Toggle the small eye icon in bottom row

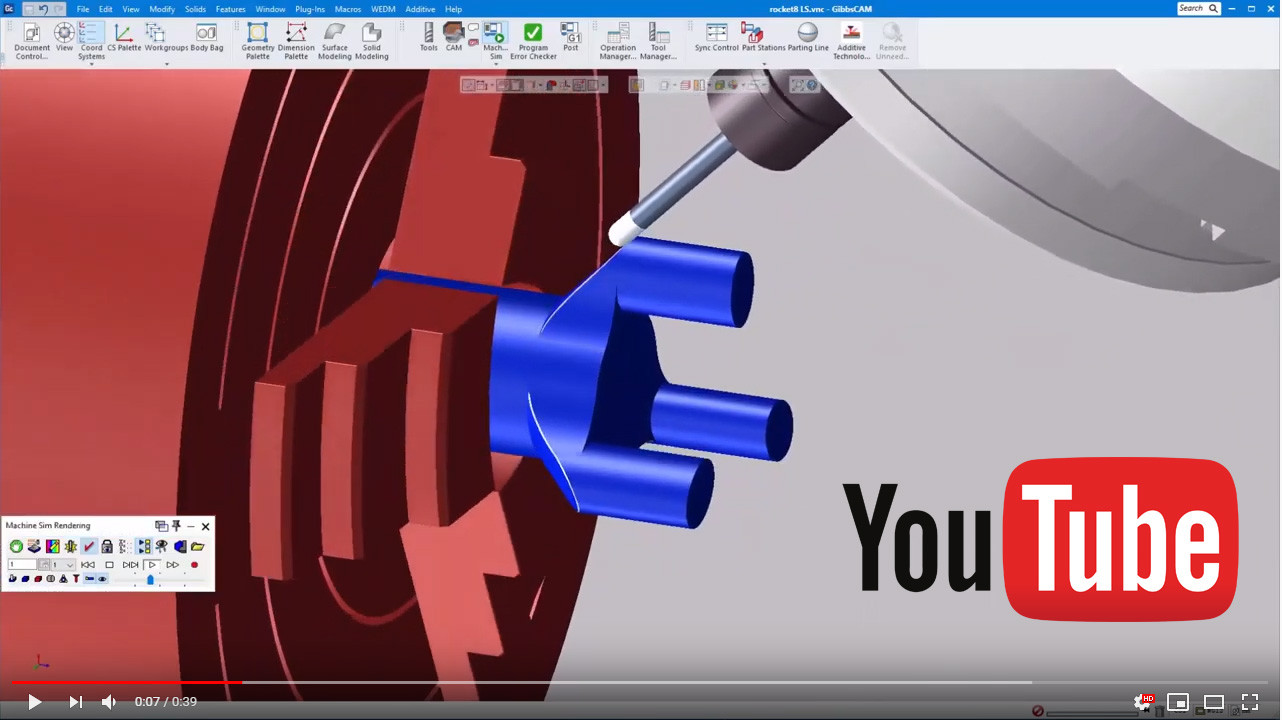pyautogui.click(x=102, y=579)
